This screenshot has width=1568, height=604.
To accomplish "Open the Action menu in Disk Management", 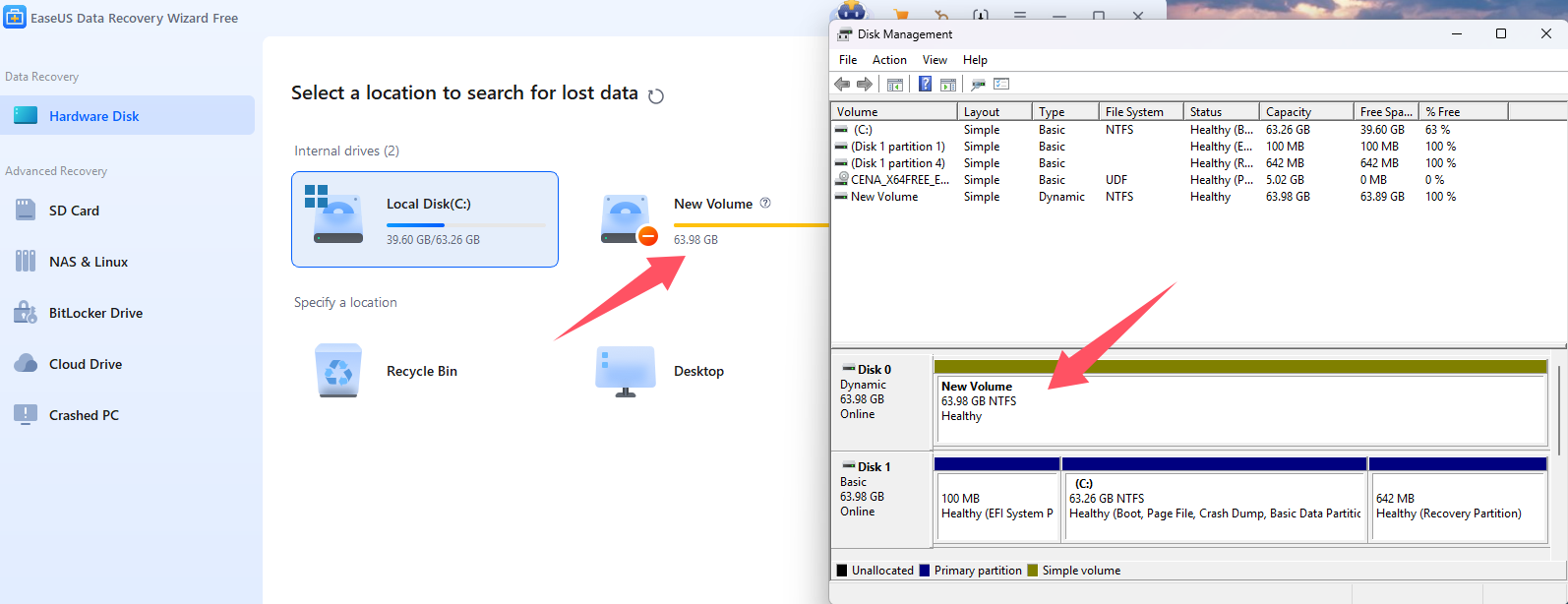I will 889,60.
